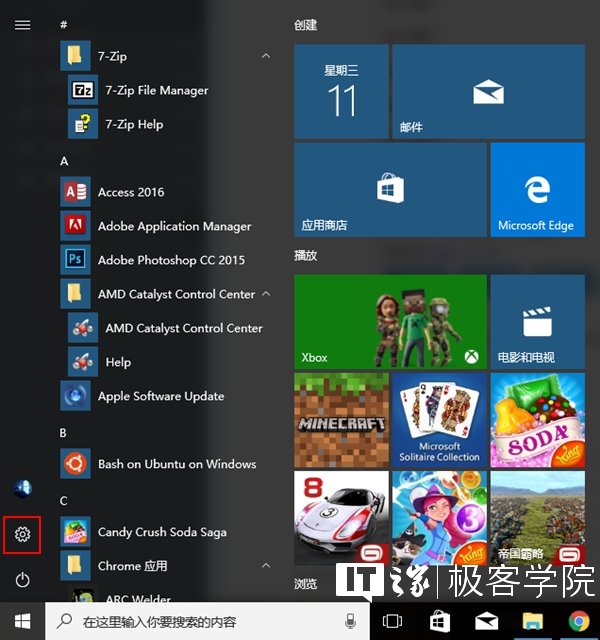The height and width of the screenshot is (640, 600).
Task: Open 7-Zip File Manager
Action: [156, 90]
